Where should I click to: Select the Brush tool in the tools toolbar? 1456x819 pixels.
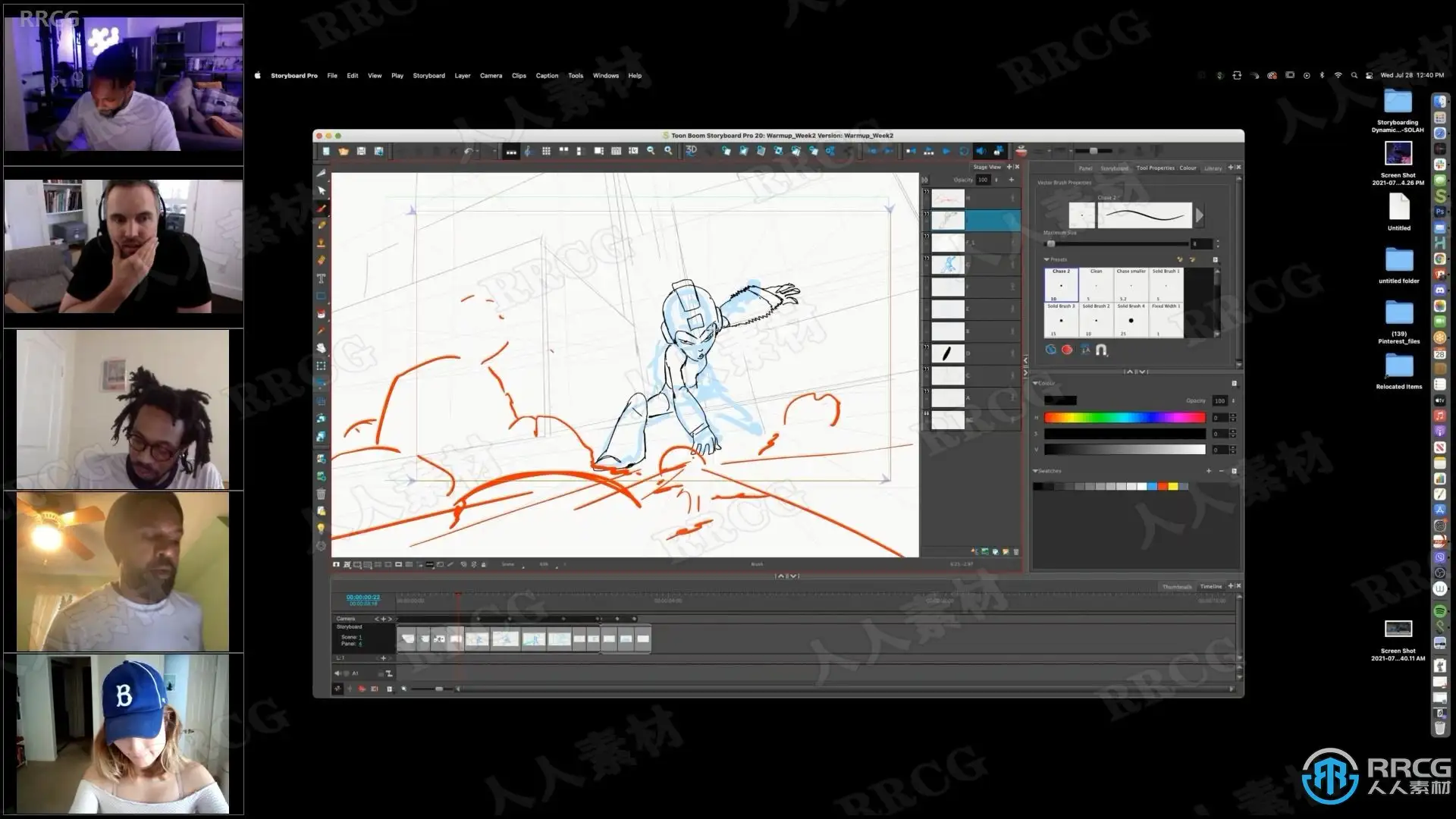(x=322, y=209)
